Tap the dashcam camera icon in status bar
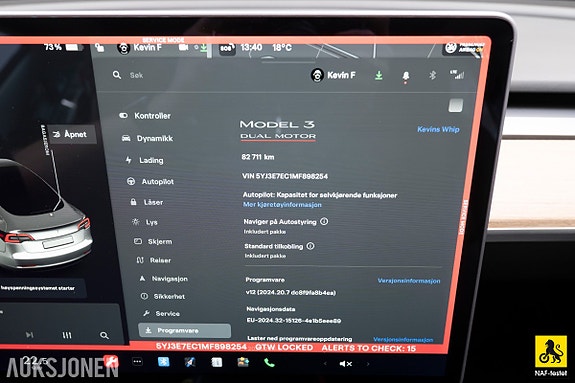 click(183, 47)
